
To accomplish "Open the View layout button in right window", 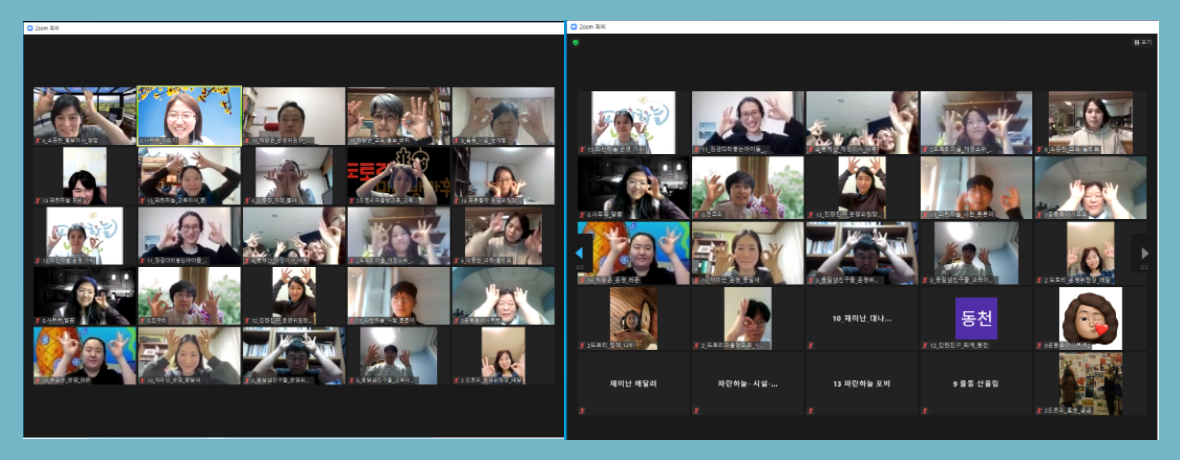I will (1143, 42).
